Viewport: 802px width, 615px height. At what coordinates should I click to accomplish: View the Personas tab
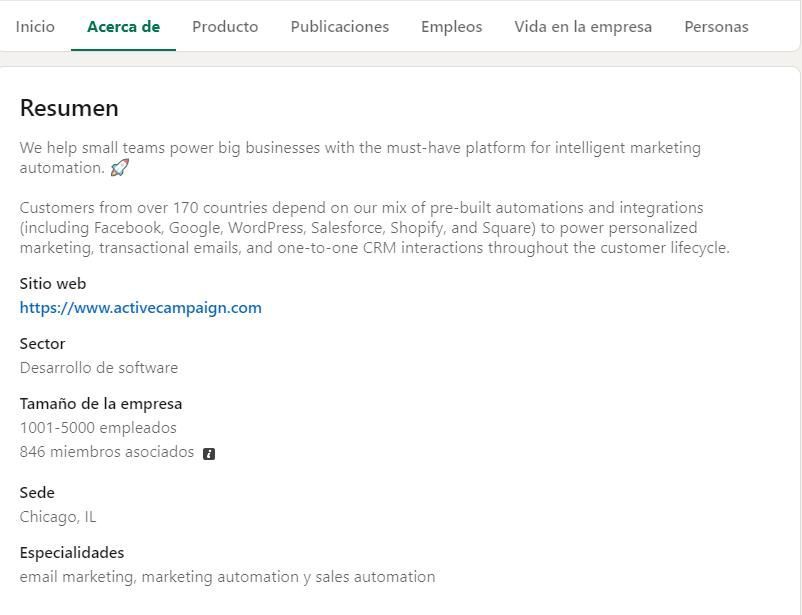pos(716,27)
